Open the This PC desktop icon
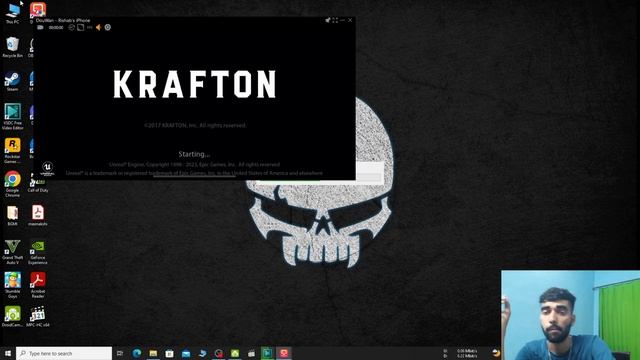Image resolution: width=640 pixels, height=360 pixels. (x=13, y=13)
